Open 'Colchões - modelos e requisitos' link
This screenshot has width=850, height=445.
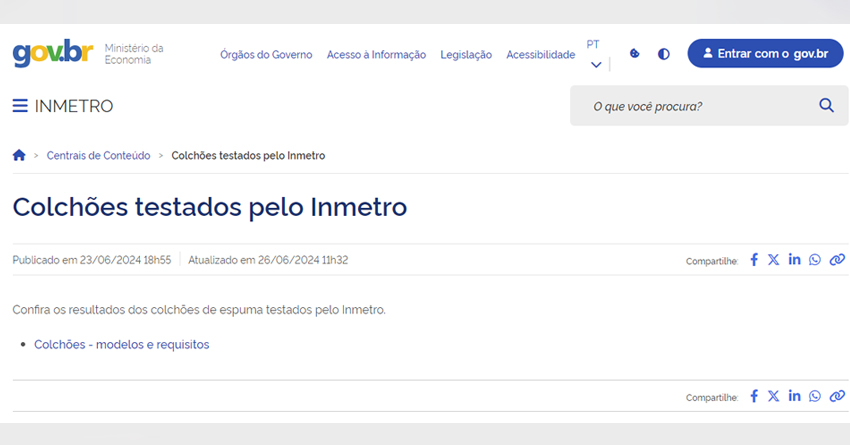click(121, 345)
